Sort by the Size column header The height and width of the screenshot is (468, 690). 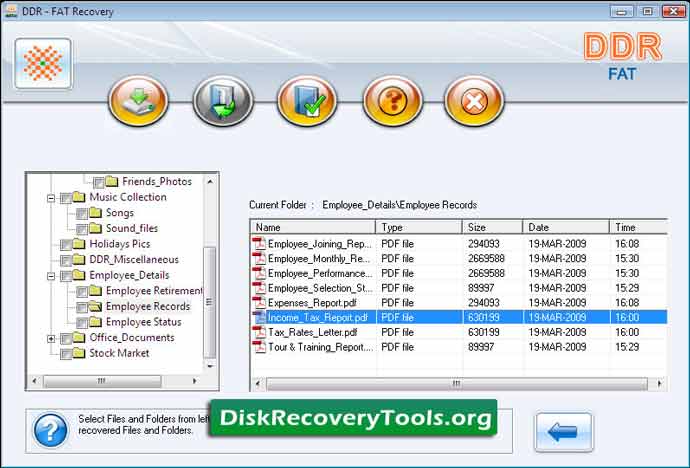[492, 227]
